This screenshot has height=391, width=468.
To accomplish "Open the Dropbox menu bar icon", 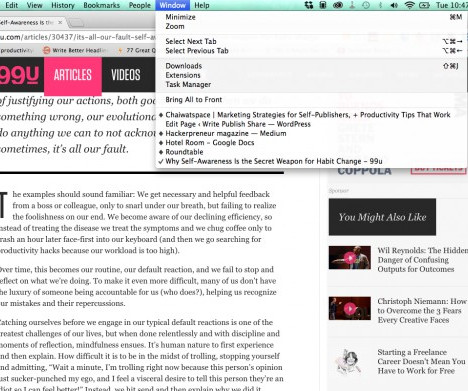I will [309, 5].
